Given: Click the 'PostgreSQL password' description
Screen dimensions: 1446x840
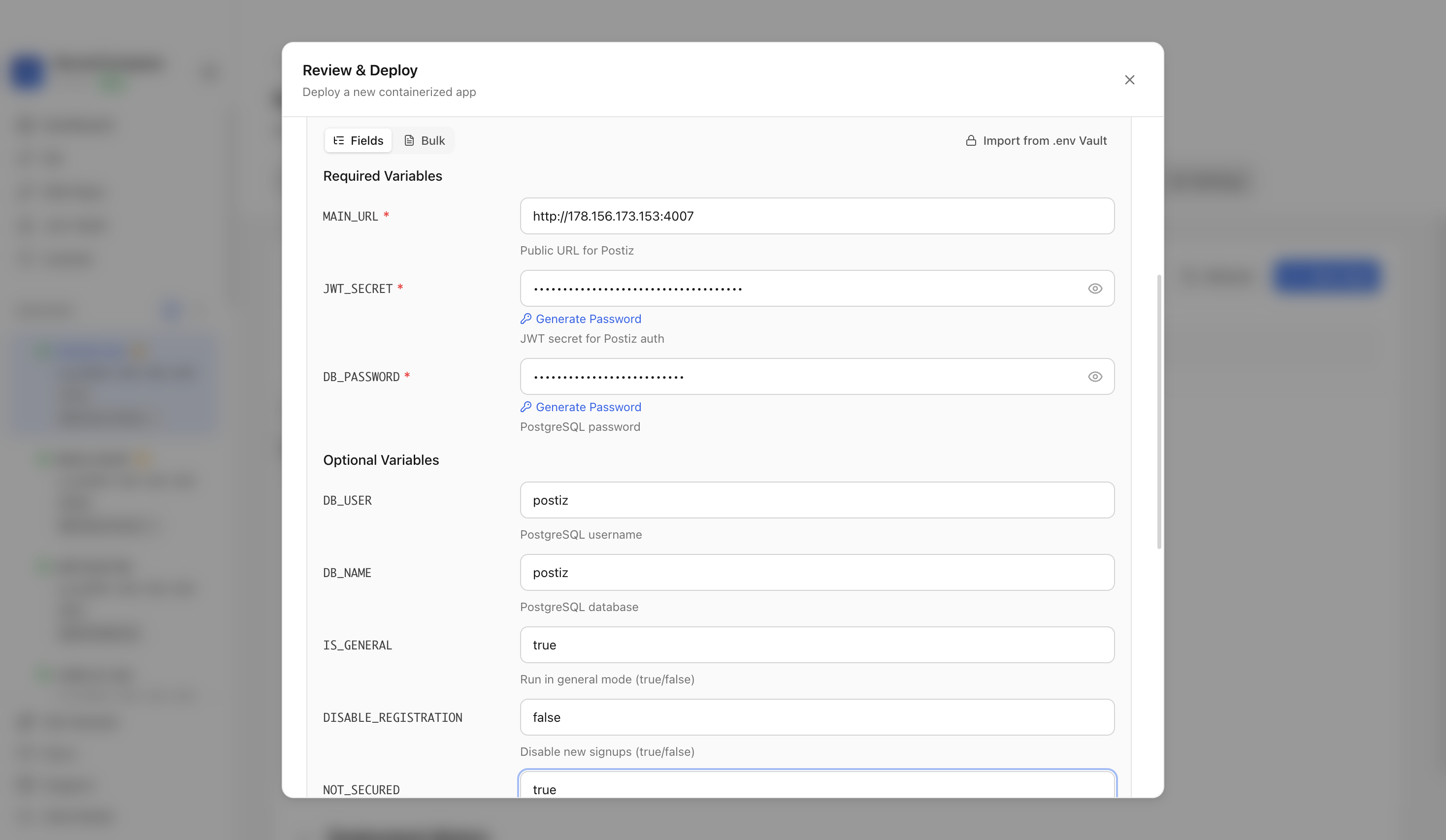Looking at the screenshot, I should pyautogui.click(x=580, y=427).
